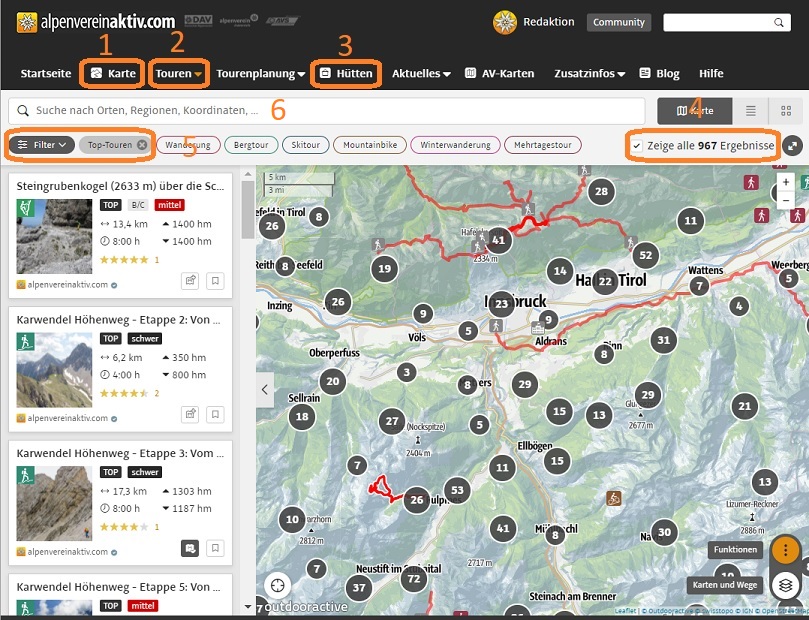Open the Karten und Wege layers icon
The image size is (809, 620).
[x=785, y=585]
